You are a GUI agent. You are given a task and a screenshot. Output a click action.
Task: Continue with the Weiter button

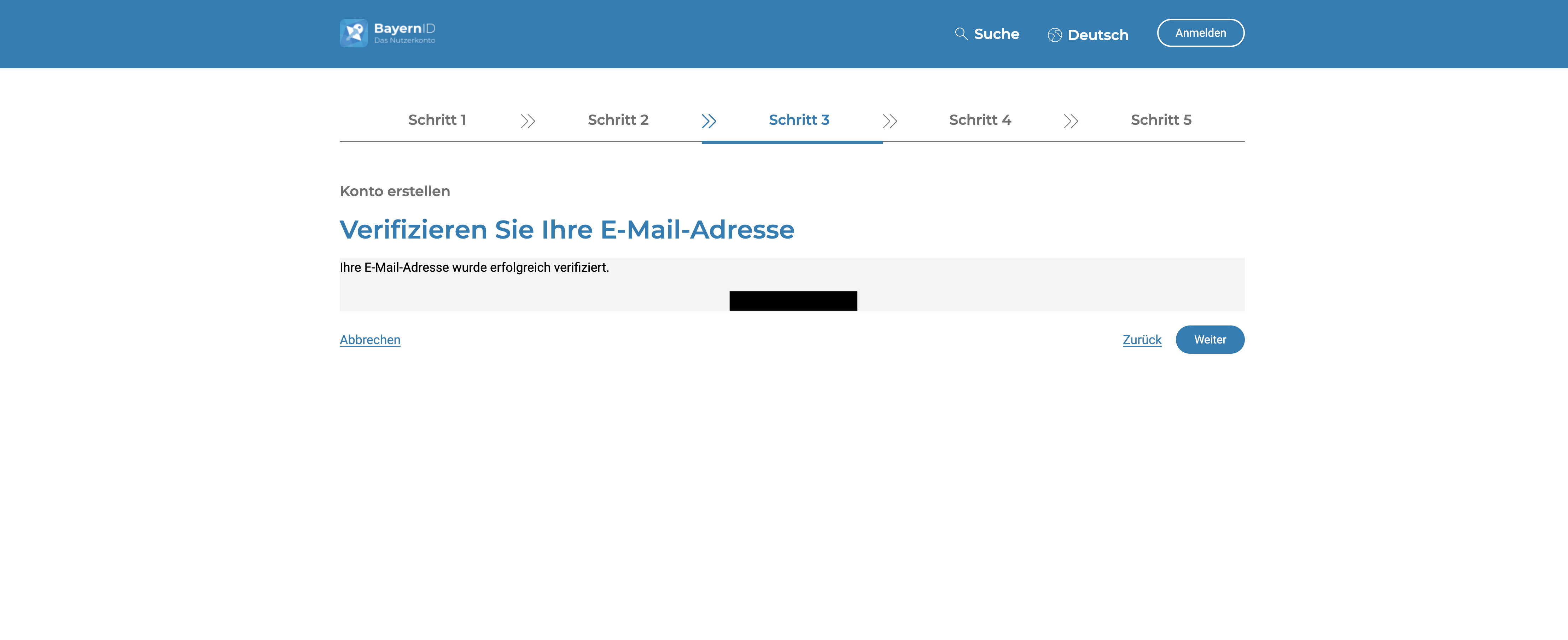(x=1210, y=340)
